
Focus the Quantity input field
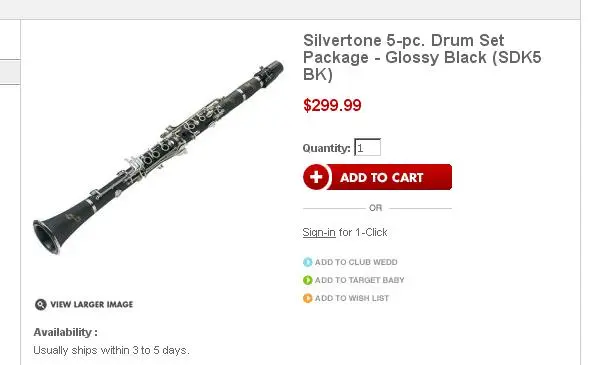[x=368, y=147]
